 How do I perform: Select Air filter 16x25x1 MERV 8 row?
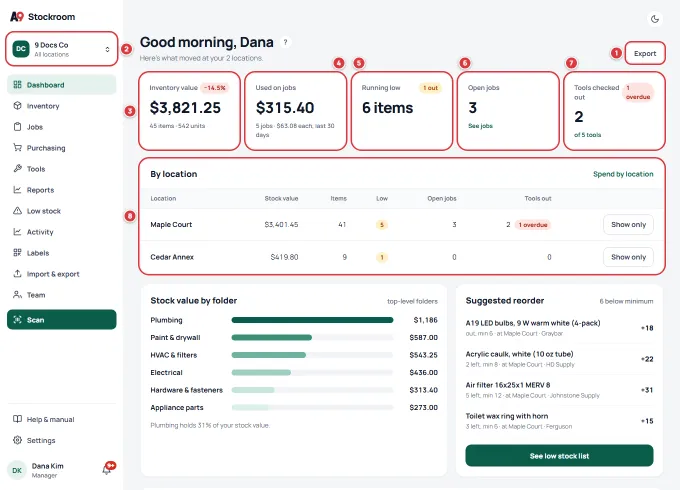point(559,390)
